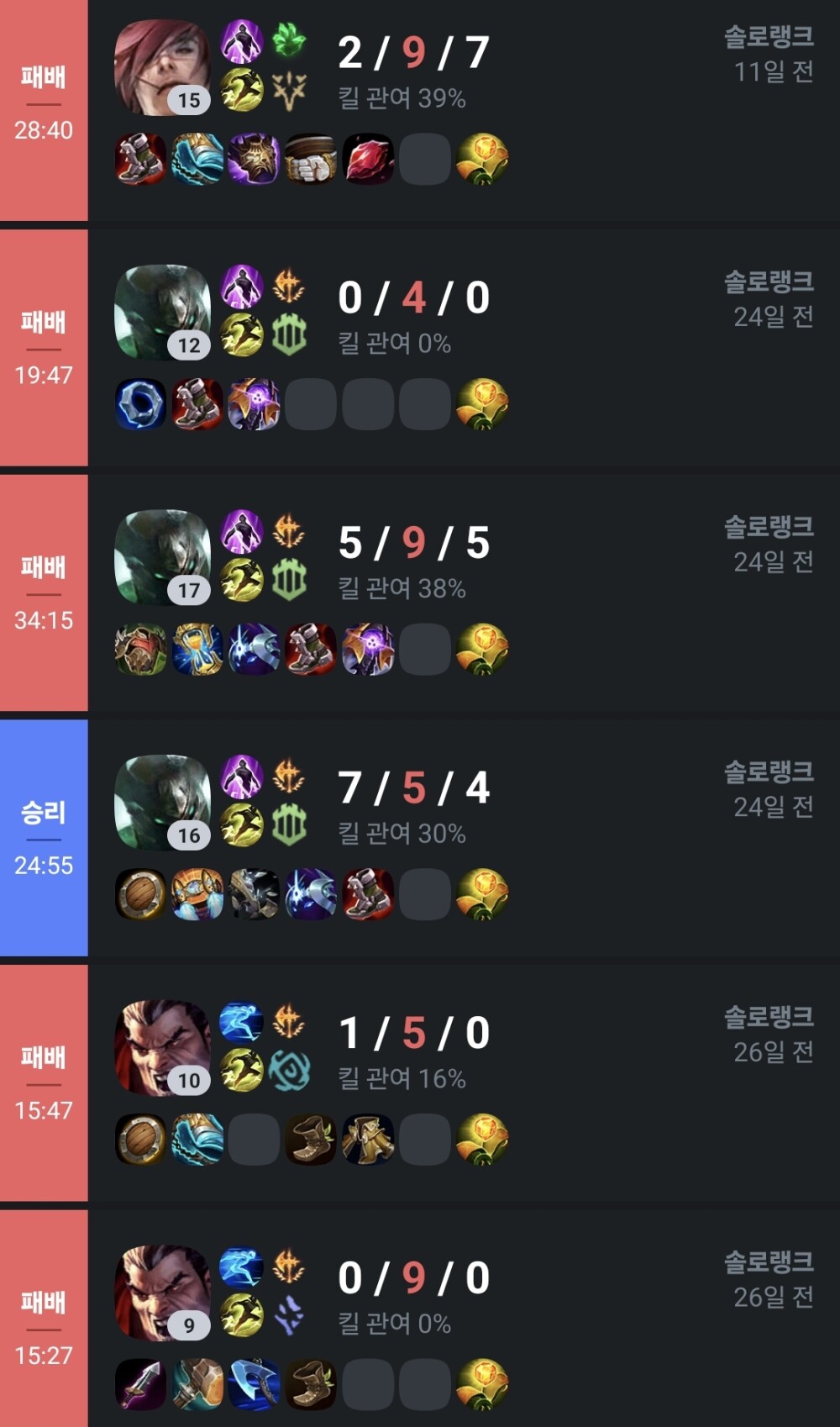Click the Resolve rune icon in the 7/5/4 match
The width and height of the screenshot is (840, 1427).
289,826
